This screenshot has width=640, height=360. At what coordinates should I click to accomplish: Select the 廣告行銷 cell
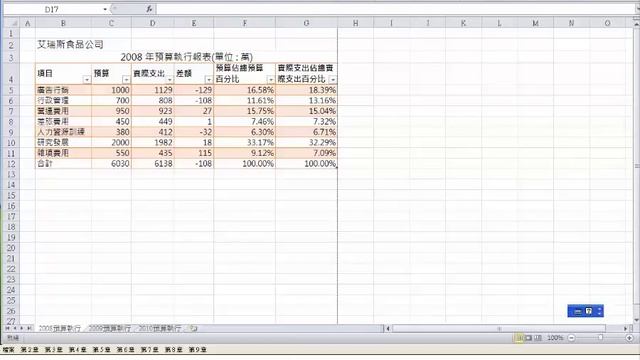point(63,90)
